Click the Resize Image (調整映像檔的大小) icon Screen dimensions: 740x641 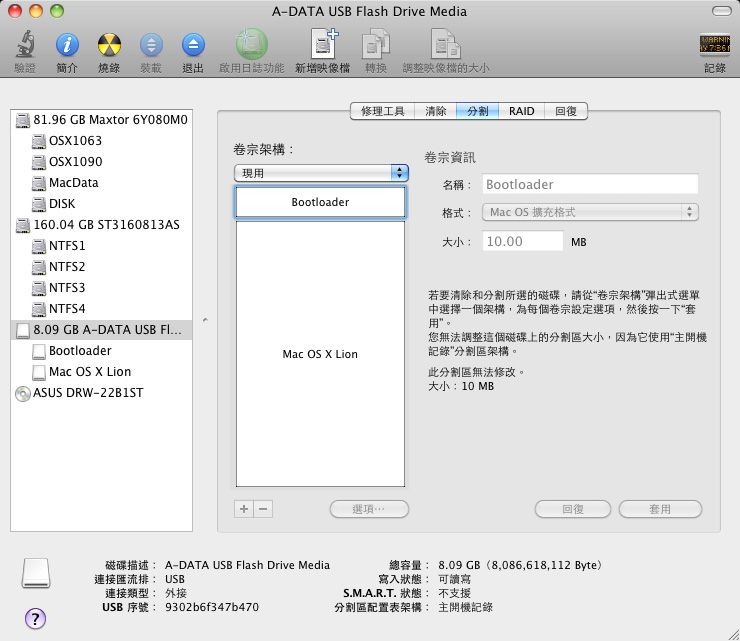coord(446,44)
